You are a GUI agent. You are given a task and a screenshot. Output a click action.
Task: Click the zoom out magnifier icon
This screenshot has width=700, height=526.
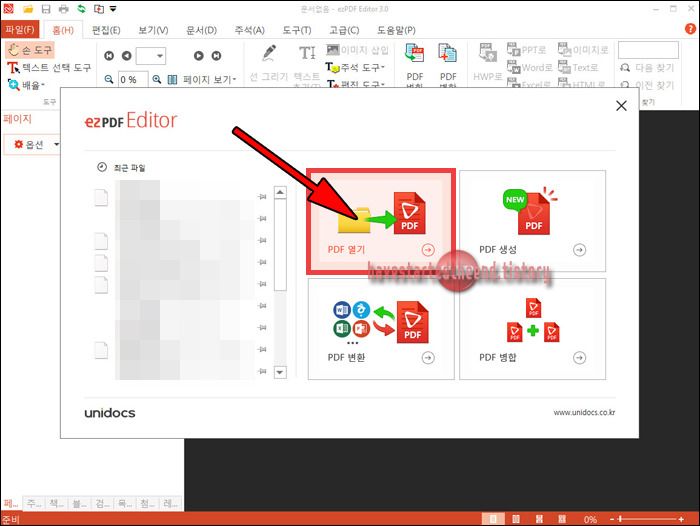[109, 79]
